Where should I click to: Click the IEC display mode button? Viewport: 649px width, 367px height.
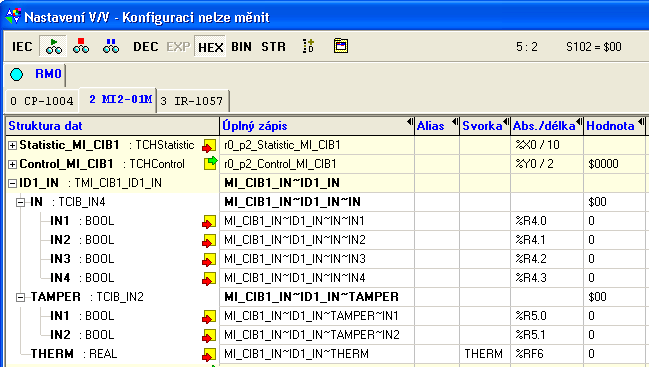[x=22, y=46]
